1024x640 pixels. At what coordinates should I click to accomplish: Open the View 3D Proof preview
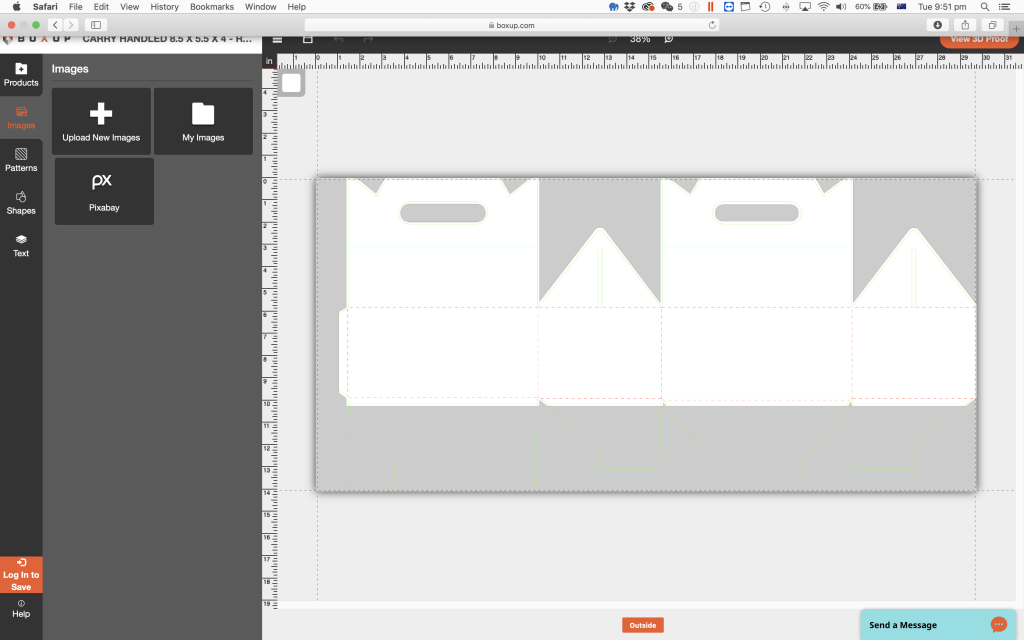tap(978, 39)
